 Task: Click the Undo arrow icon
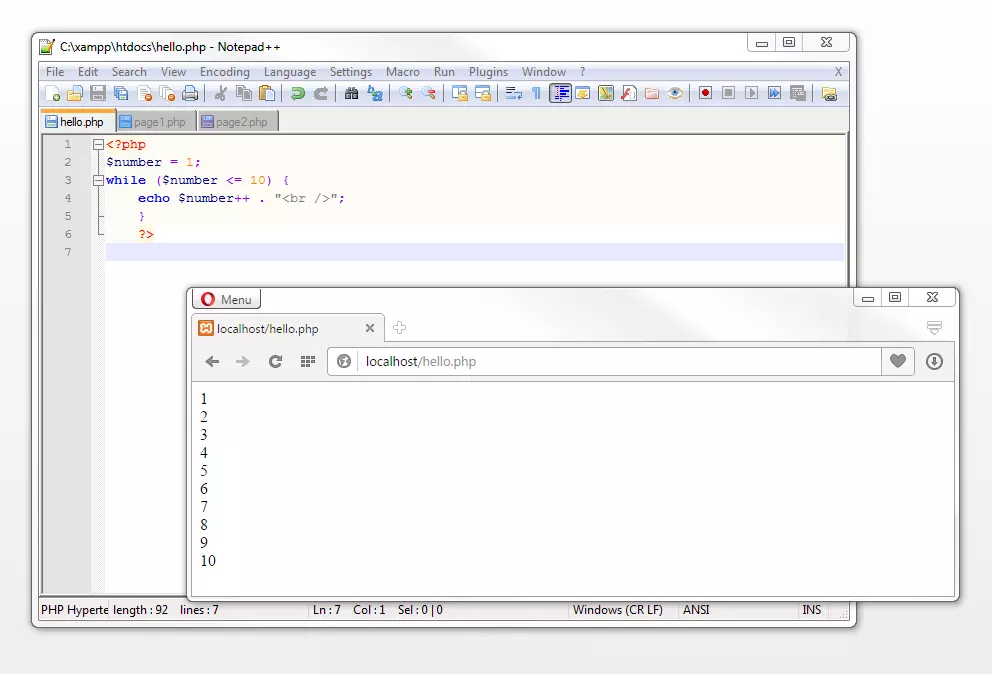coord(298,93)
